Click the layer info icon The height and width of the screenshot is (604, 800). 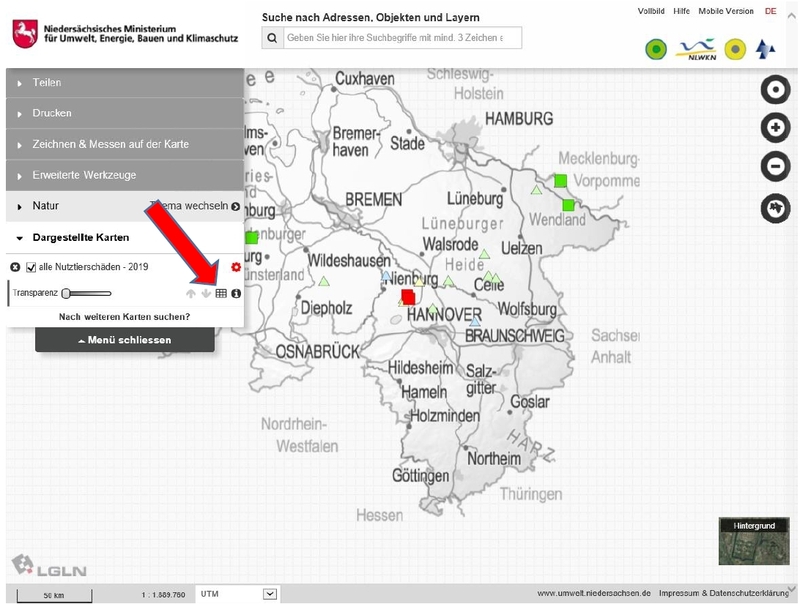point(236,293)
